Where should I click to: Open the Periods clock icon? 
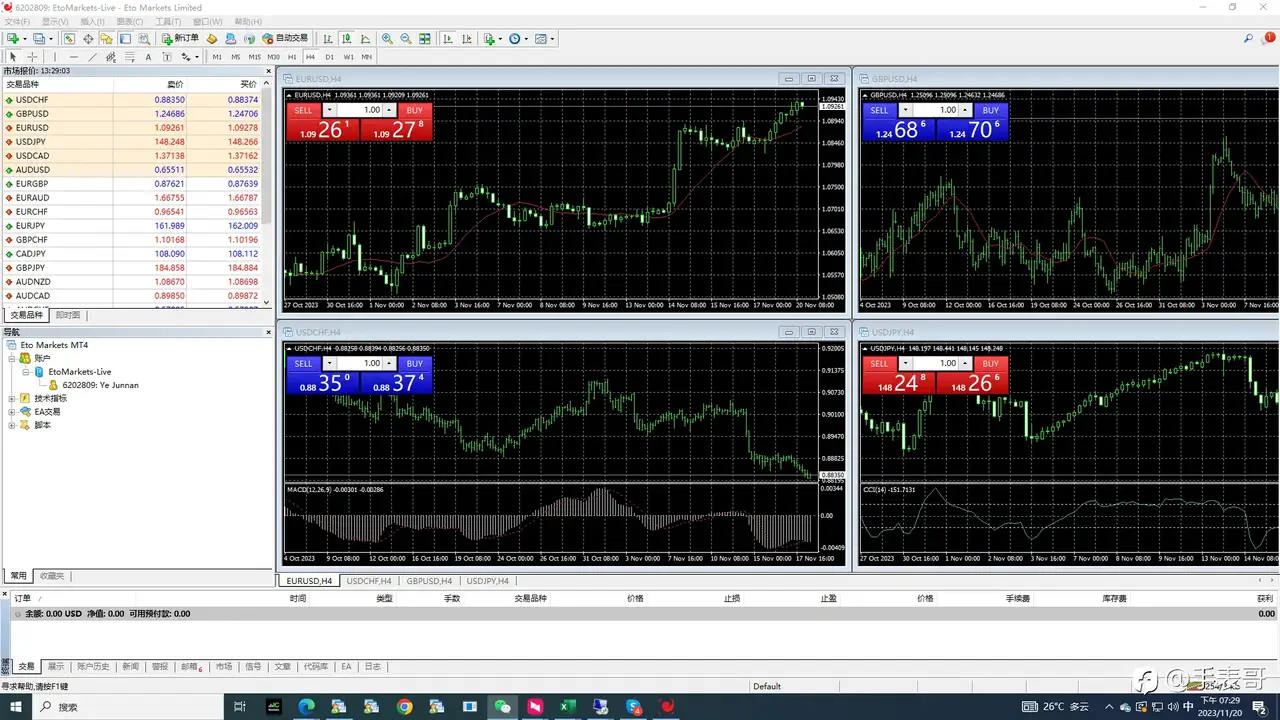pos(515,38)
